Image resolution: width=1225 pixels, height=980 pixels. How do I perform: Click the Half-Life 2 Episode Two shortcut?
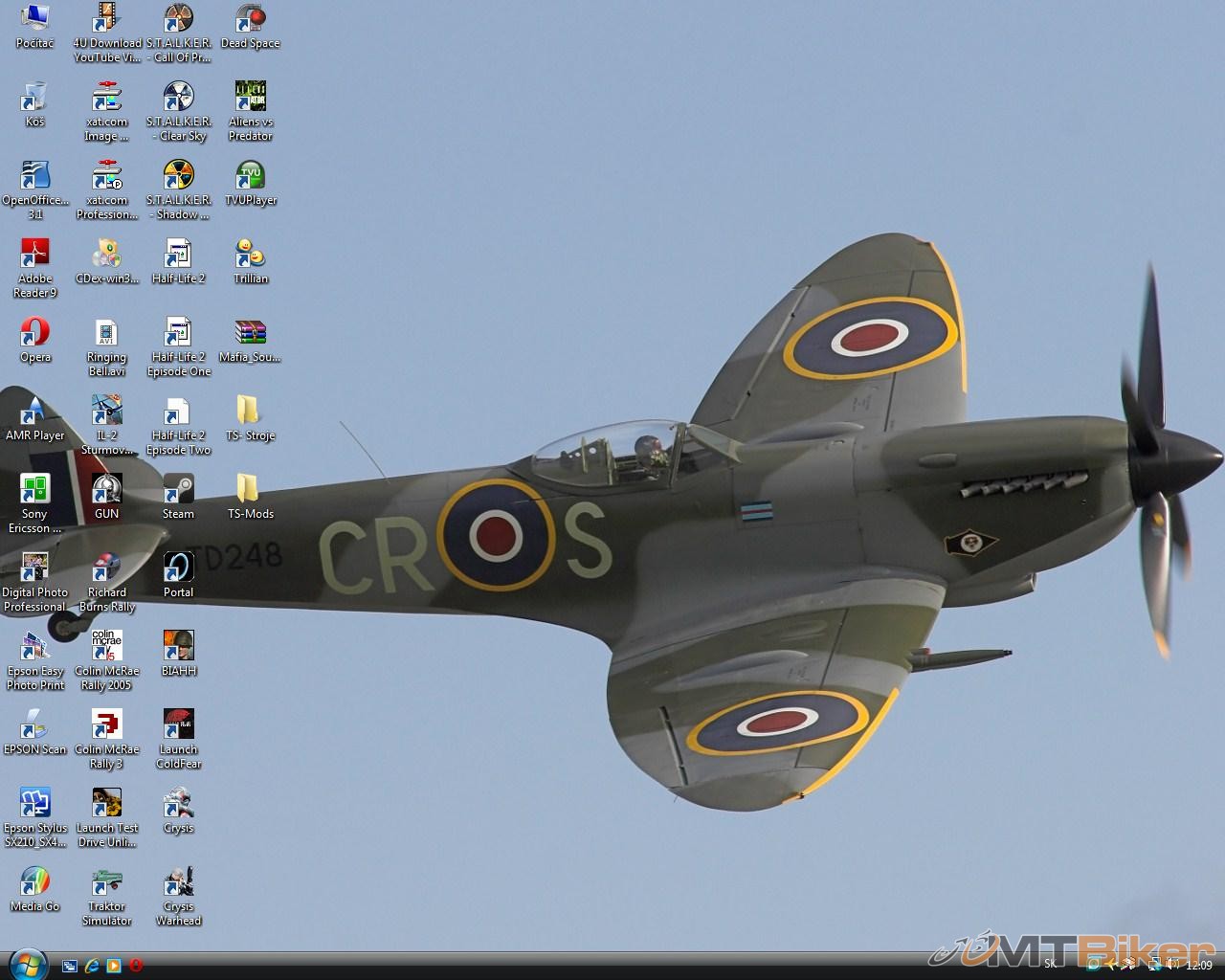178,412
